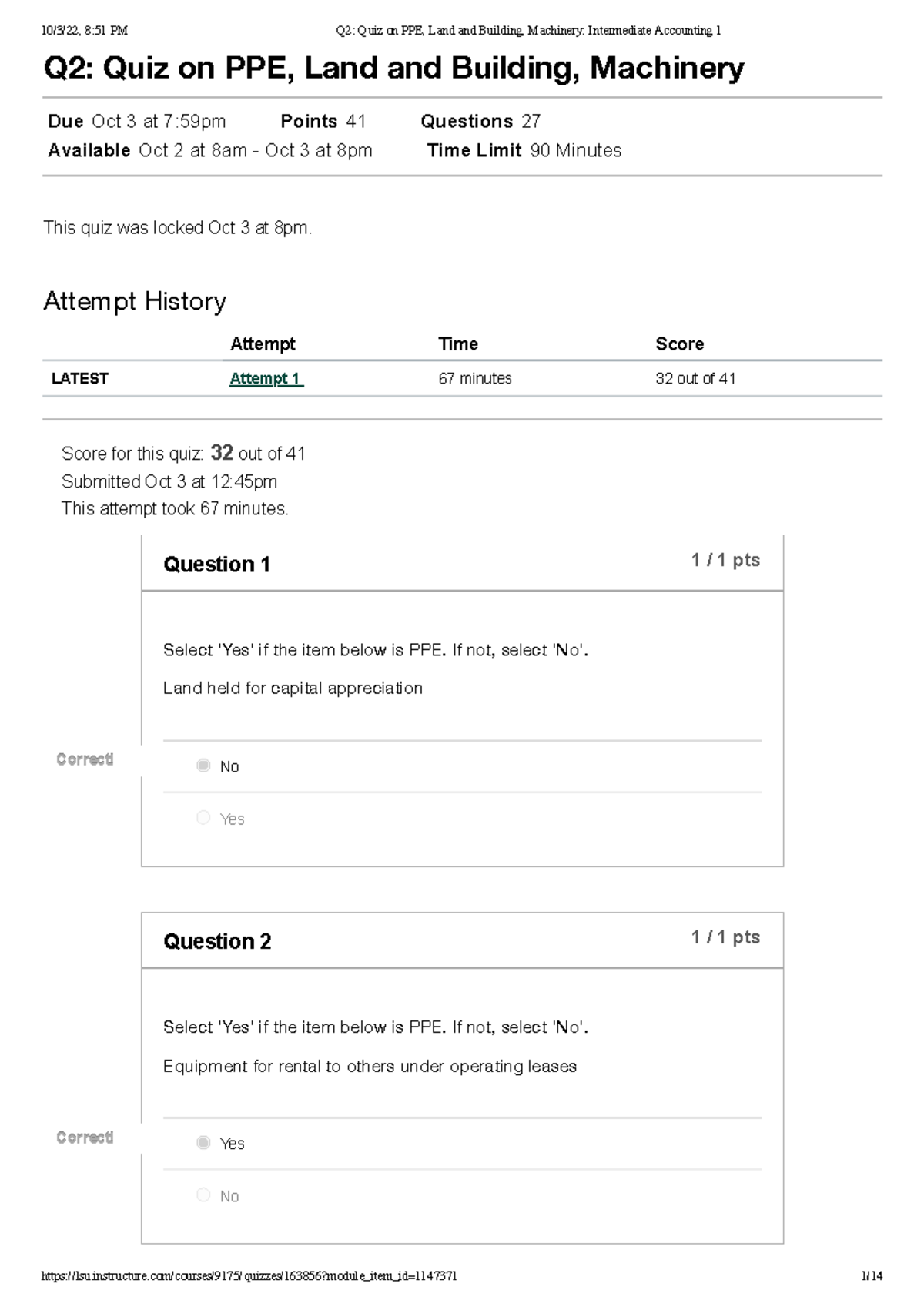Image resolution: width=924 pixels, height=1307 pixels.
Task: Click the Attempt History heading
Action: [x=135, y=301]
